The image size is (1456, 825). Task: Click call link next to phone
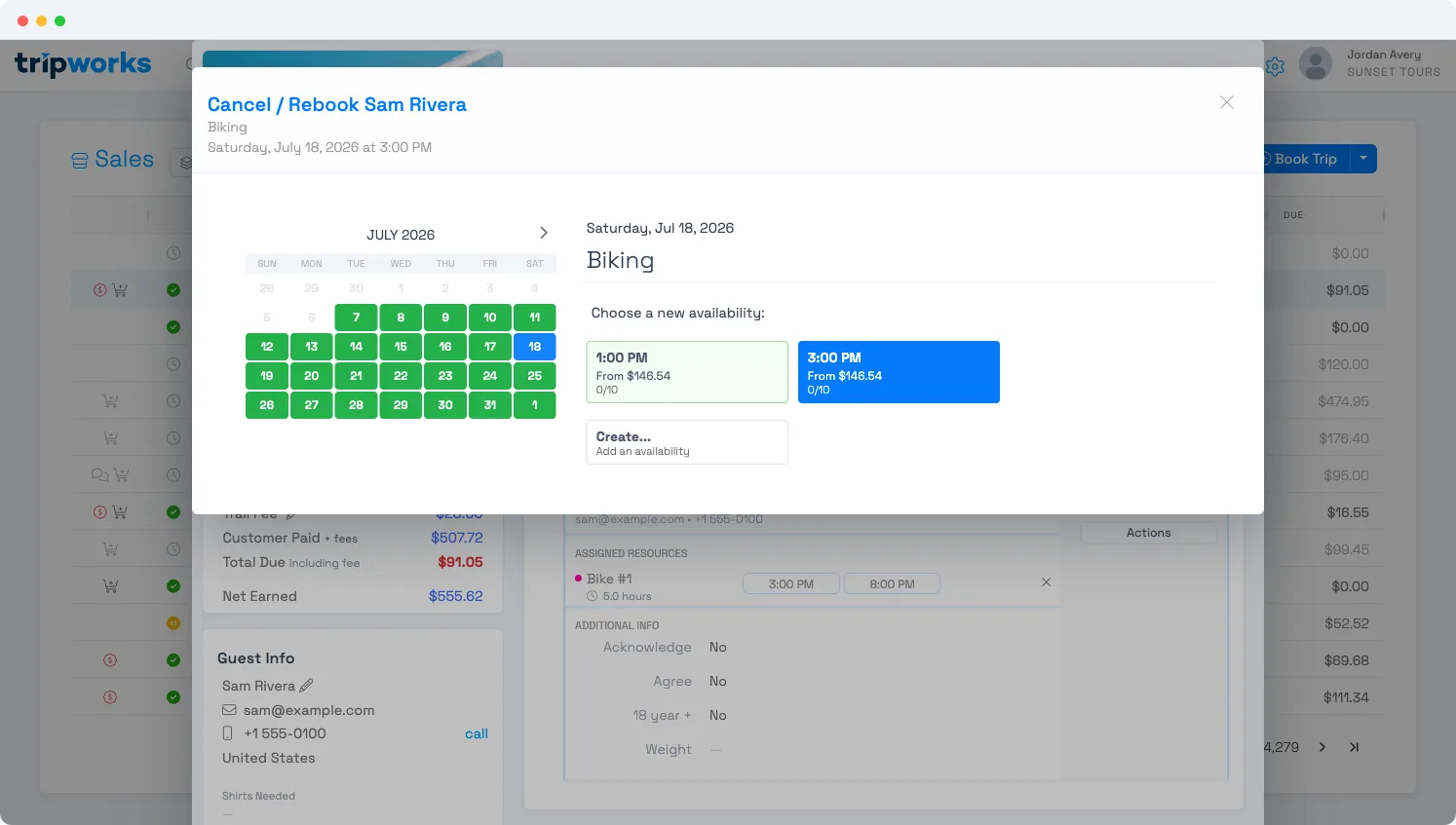tap(477, 733)
